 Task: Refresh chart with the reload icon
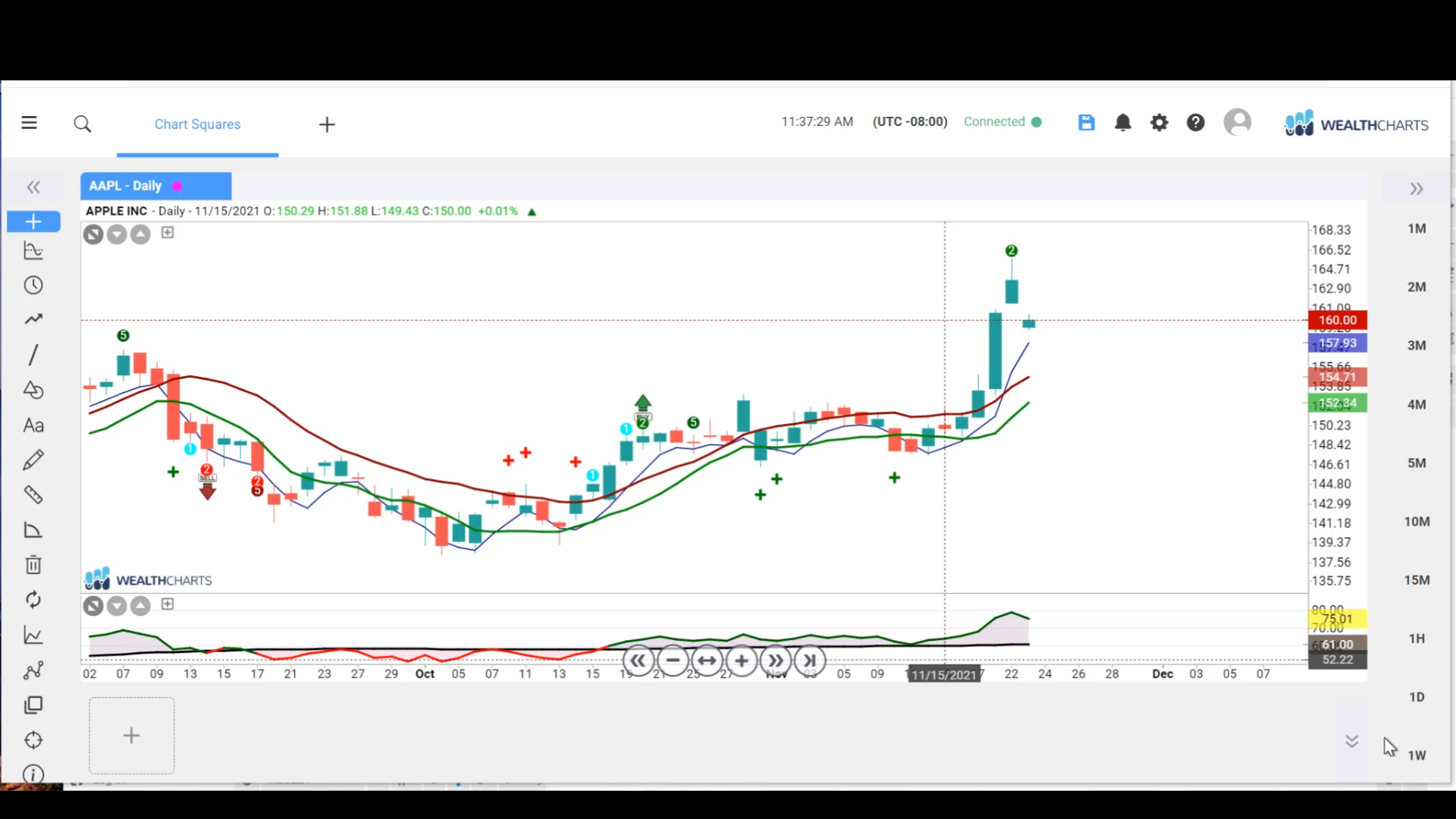[33, 600]
